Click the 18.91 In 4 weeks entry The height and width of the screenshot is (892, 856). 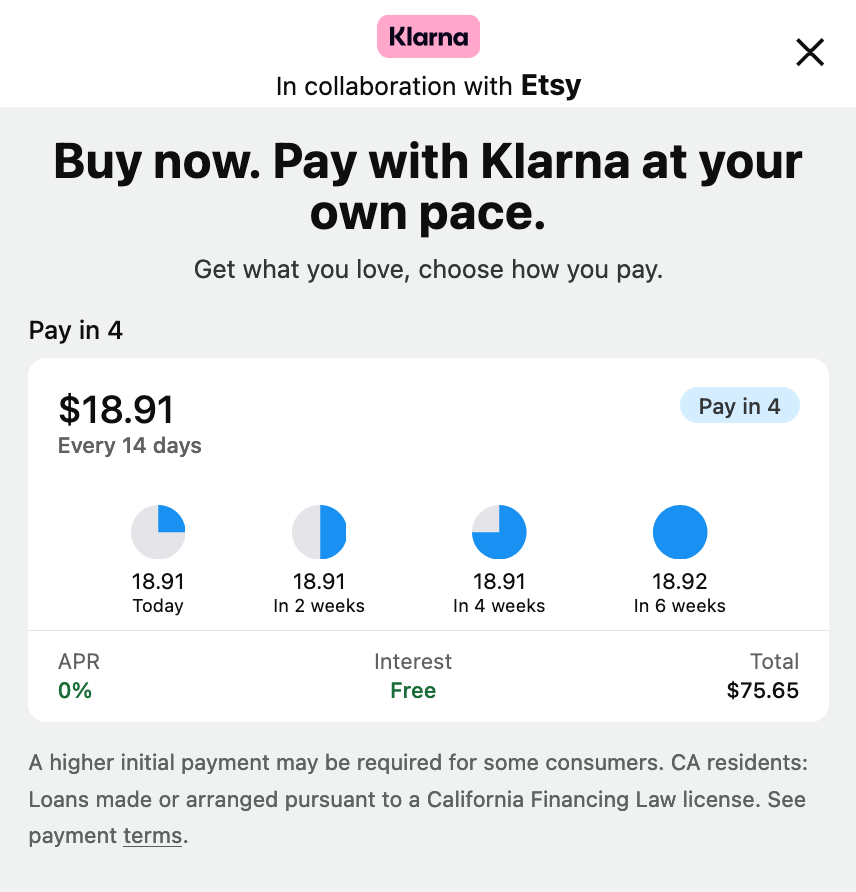(499, 592)
